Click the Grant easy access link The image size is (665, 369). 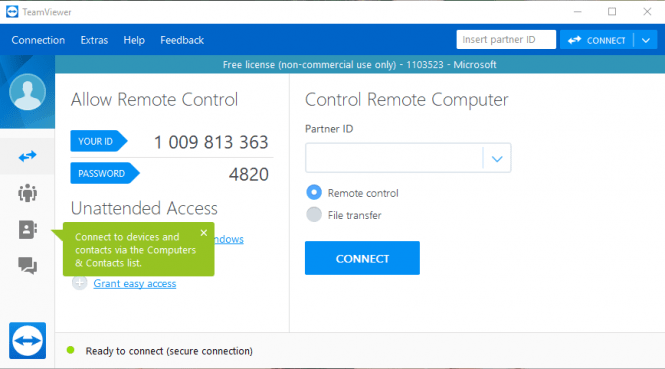click(134, 283)
